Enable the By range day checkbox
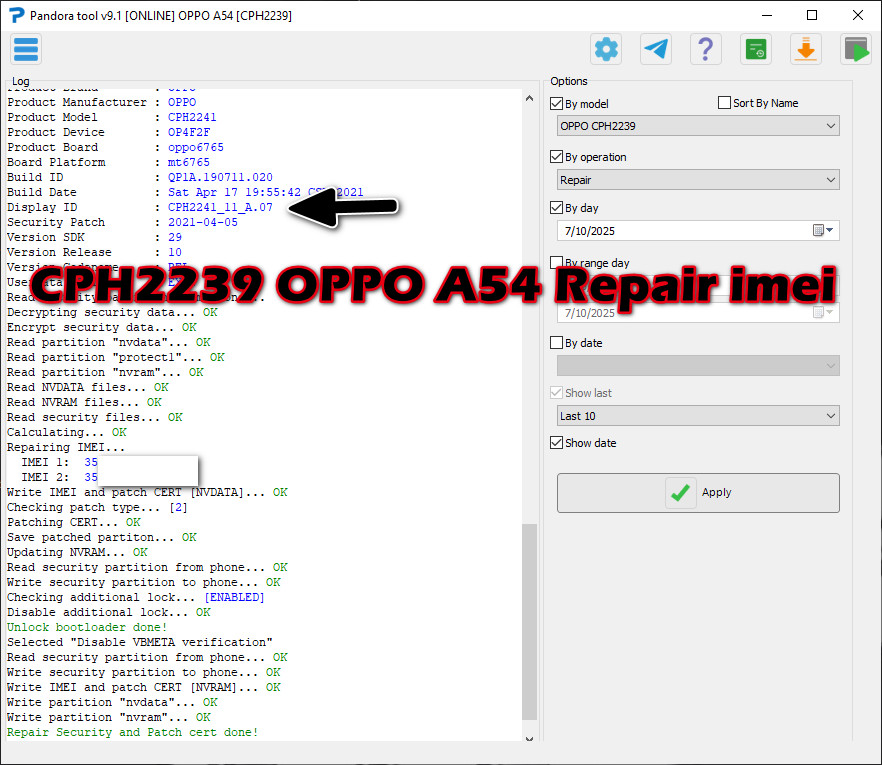This screenshot has width=882, height=765. (556, 262)
